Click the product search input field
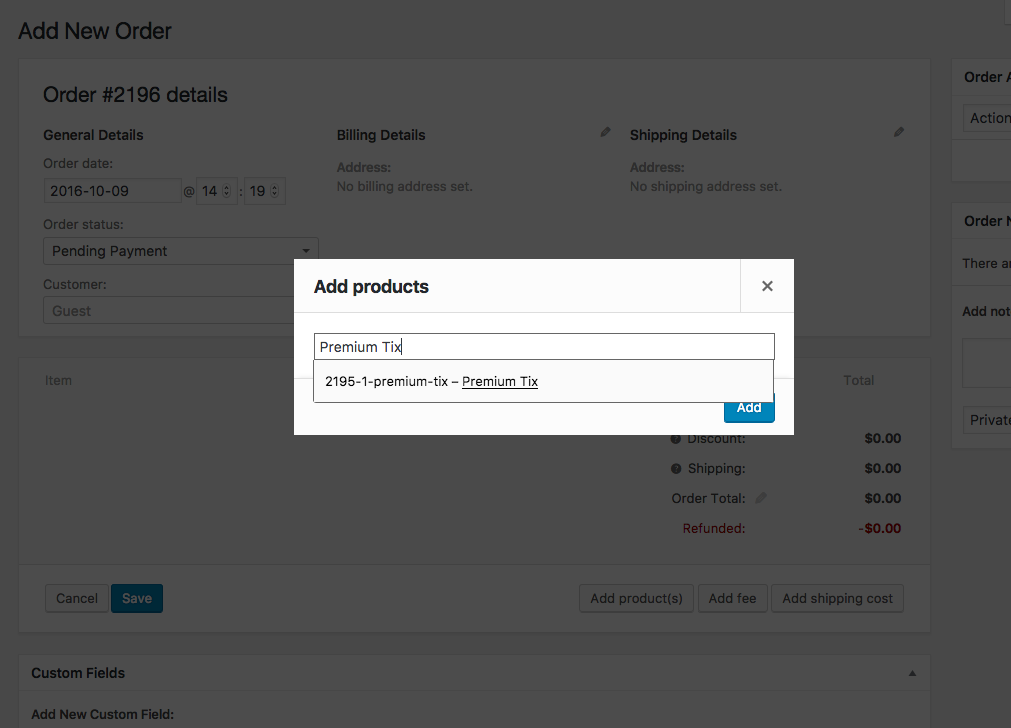Viewport: 1011px width, 728px height. pyautogui.click(x=544, y=347)
